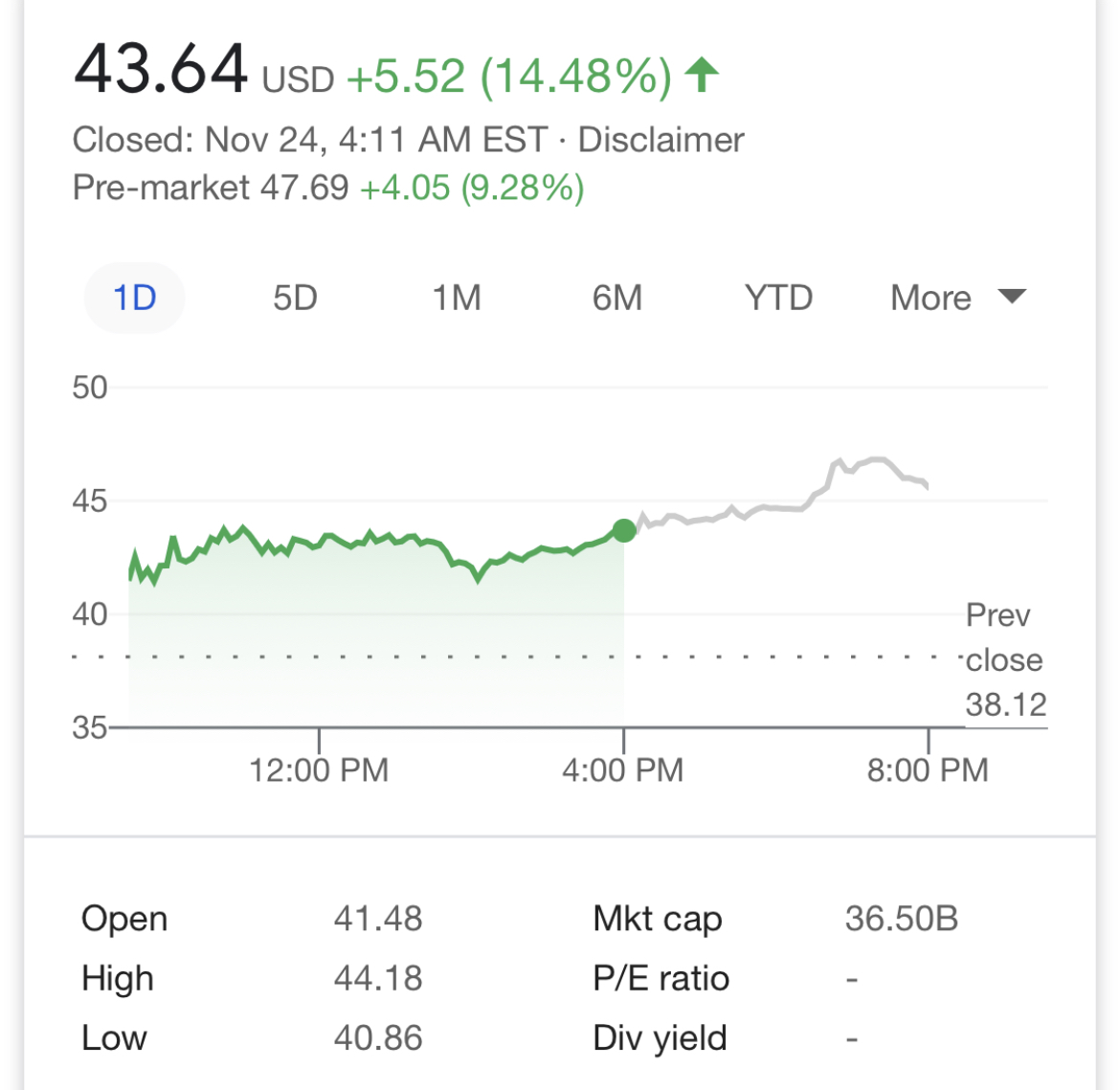Switch to the 5D chart range

click(295, 299)
